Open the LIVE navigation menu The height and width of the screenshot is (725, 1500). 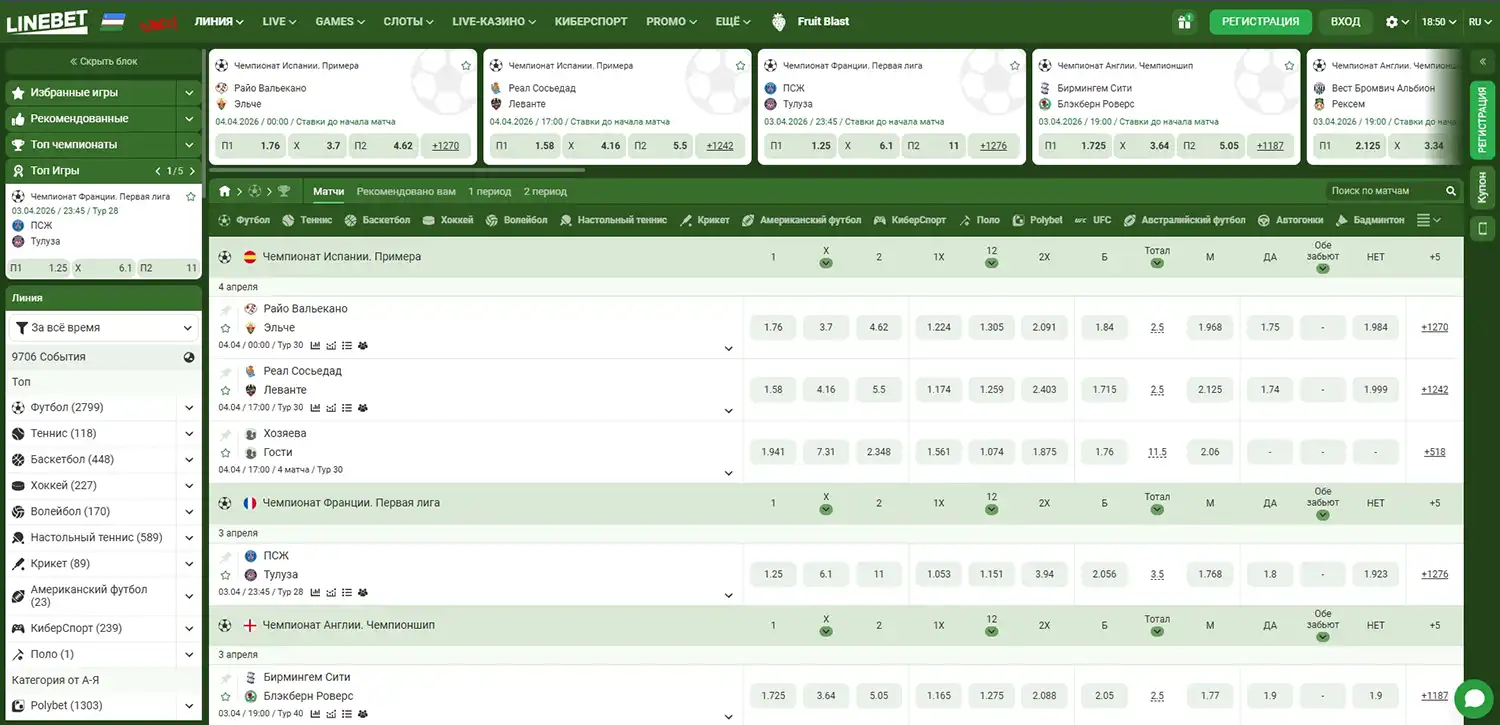tap(276, 20)
